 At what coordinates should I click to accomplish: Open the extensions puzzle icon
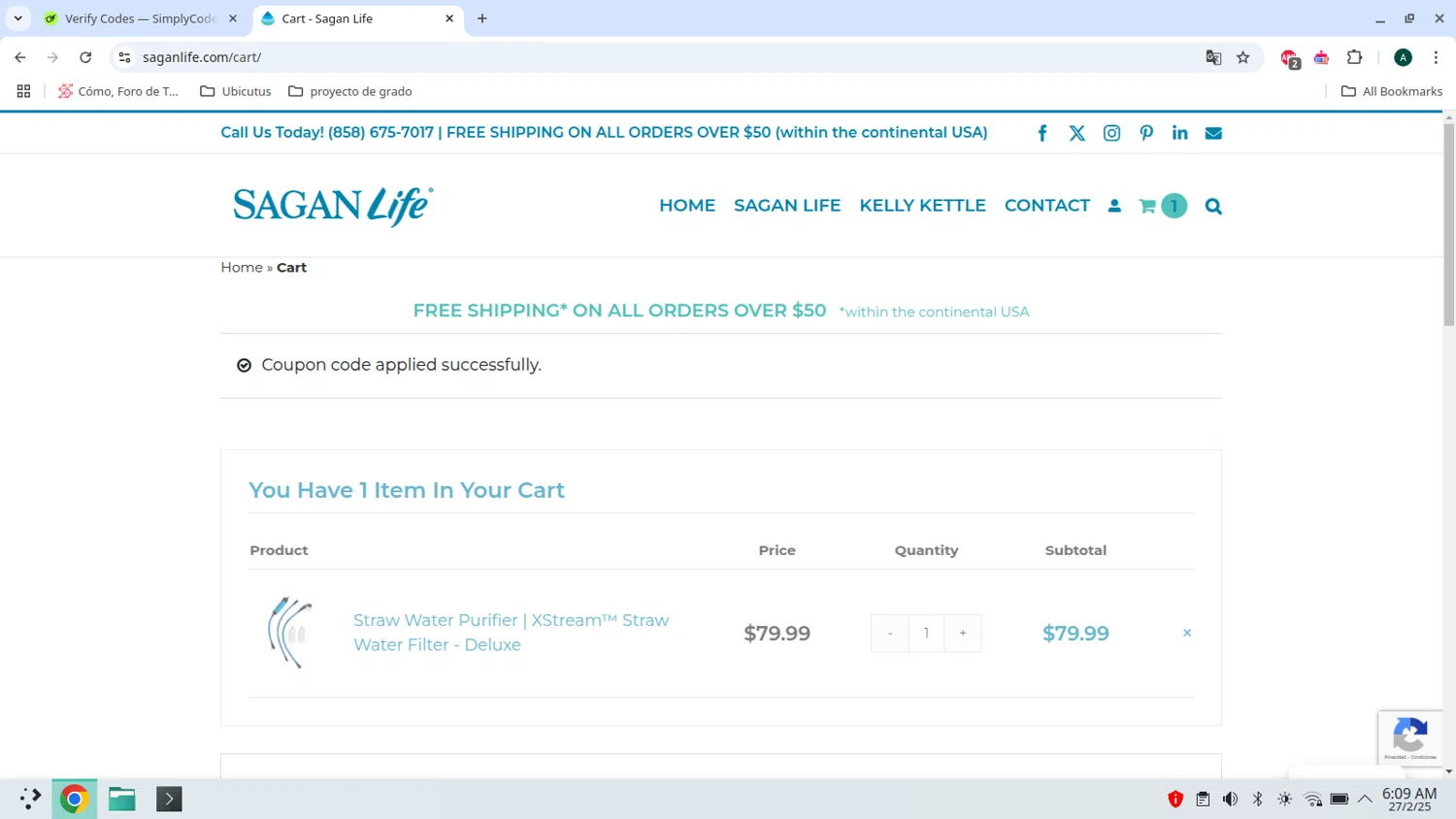click(x=1355, y=57)
